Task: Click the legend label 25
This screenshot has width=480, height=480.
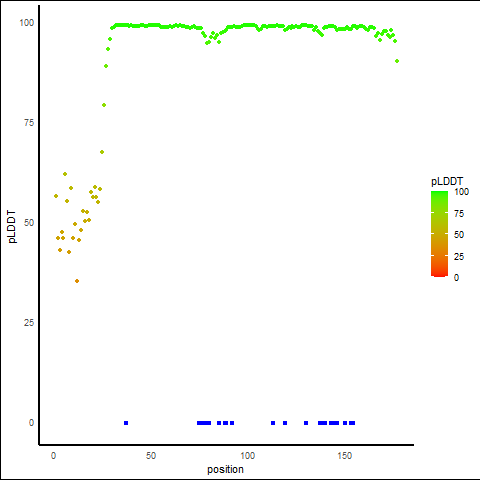Action: point(459,256)
